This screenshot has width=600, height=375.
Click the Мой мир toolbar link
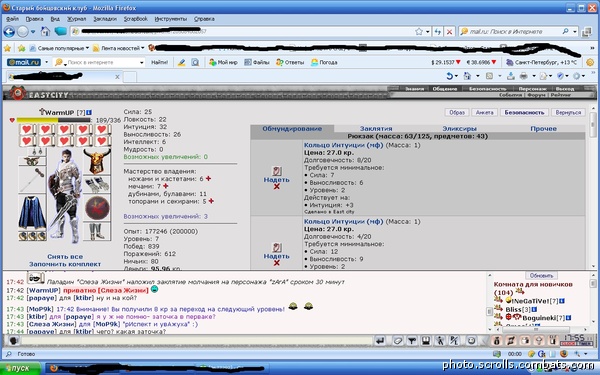click(223, 62)
